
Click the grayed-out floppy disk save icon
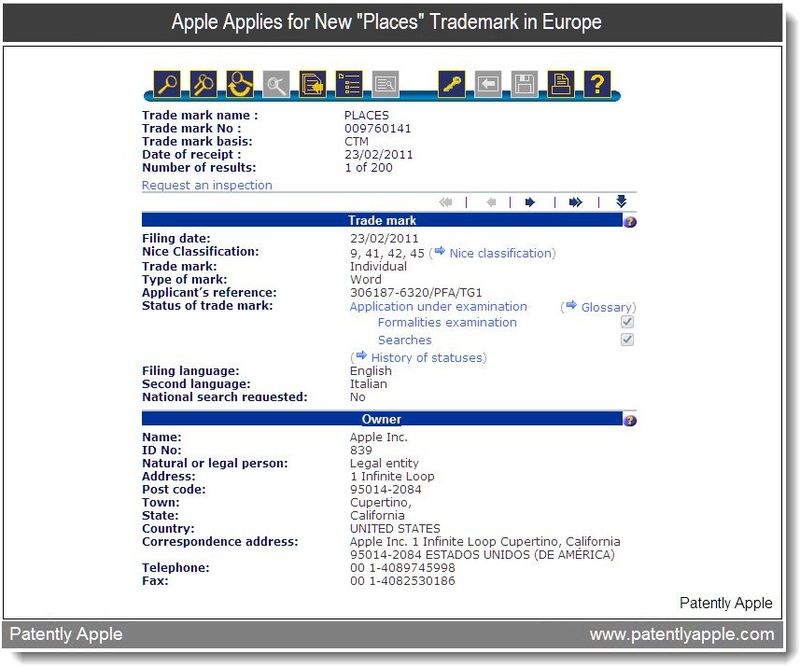524,84
